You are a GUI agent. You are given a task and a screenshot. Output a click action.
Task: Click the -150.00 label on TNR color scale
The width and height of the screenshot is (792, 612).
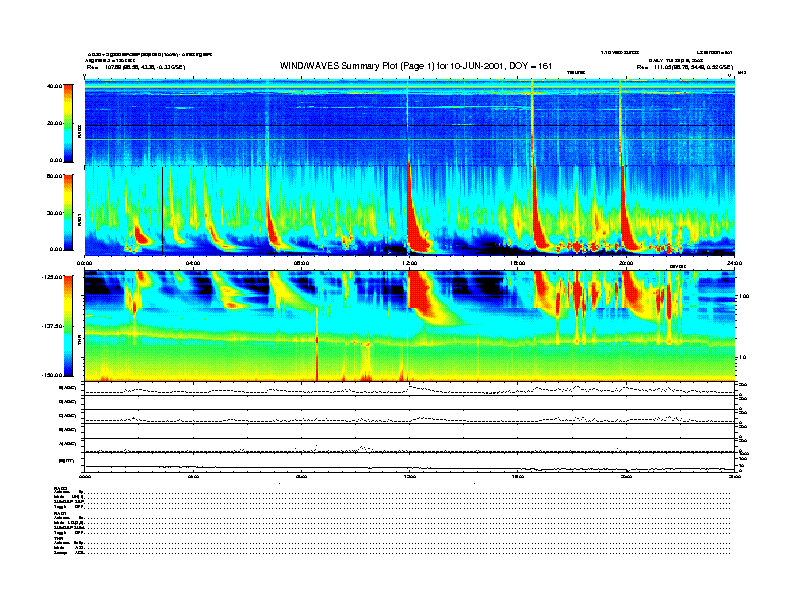point(52,375)
